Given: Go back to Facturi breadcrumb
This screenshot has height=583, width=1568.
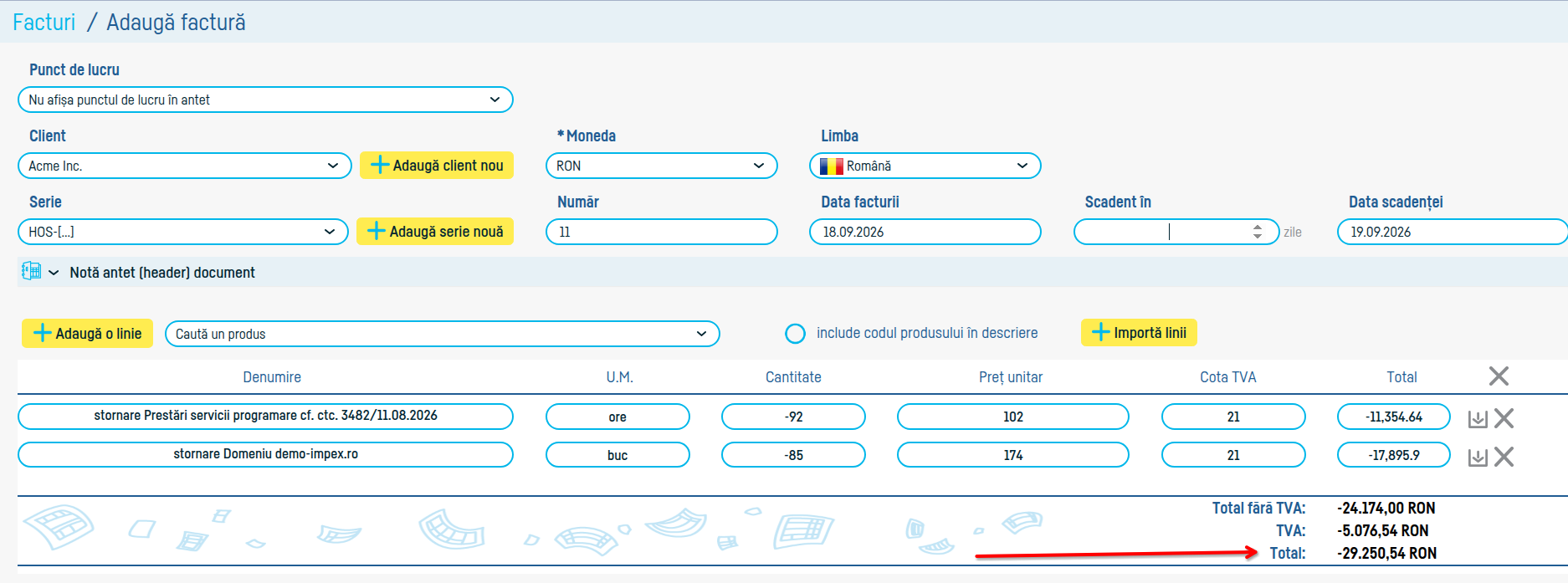Looking at the screenshot, I should (x=44, y=22).
